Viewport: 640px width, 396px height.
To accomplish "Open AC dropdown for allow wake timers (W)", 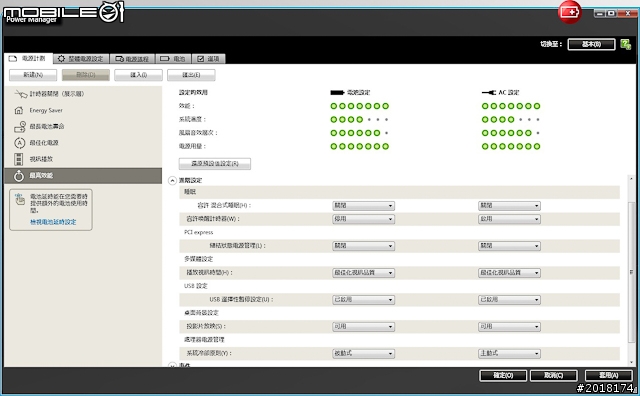I will [509, 219].
